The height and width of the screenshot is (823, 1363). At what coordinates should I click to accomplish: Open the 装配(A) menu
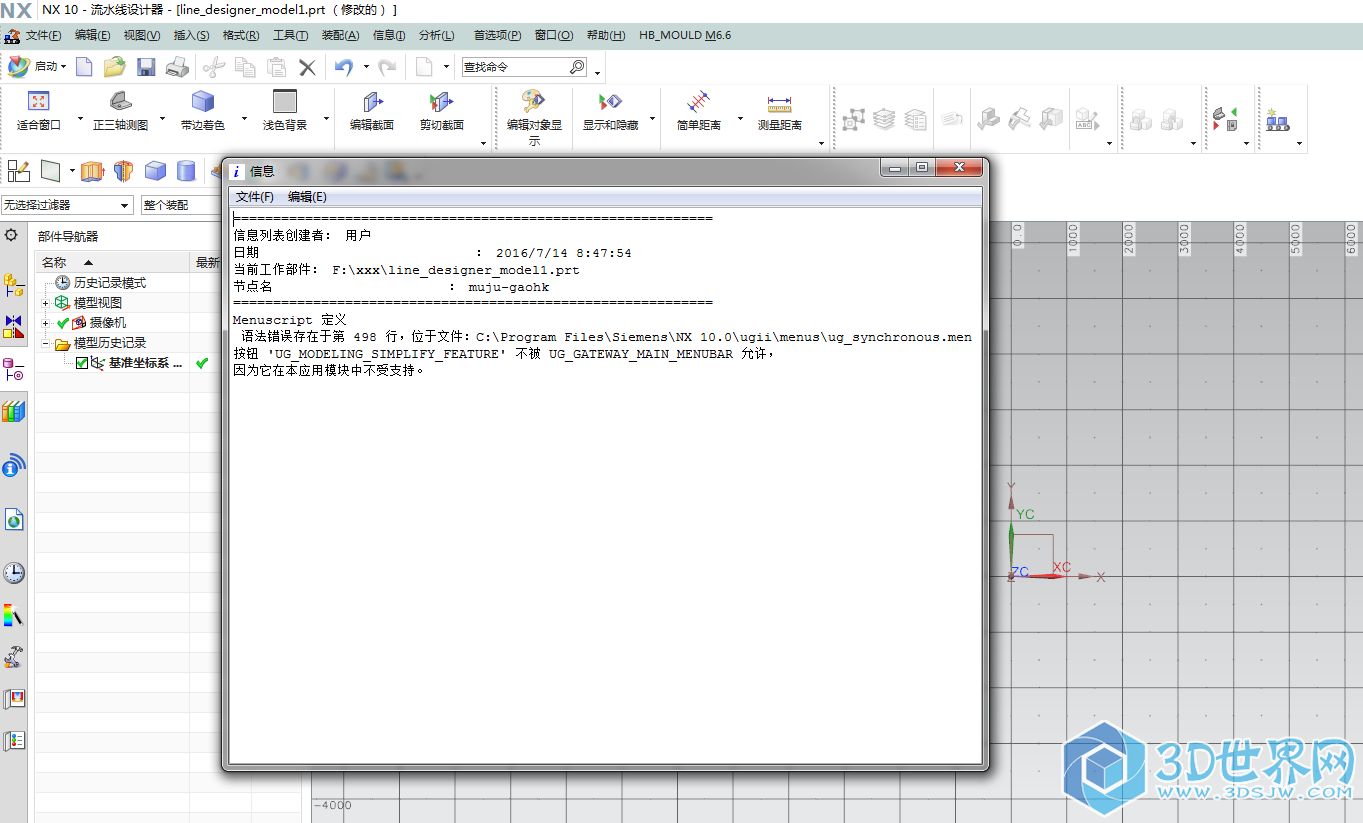[340, 35]
